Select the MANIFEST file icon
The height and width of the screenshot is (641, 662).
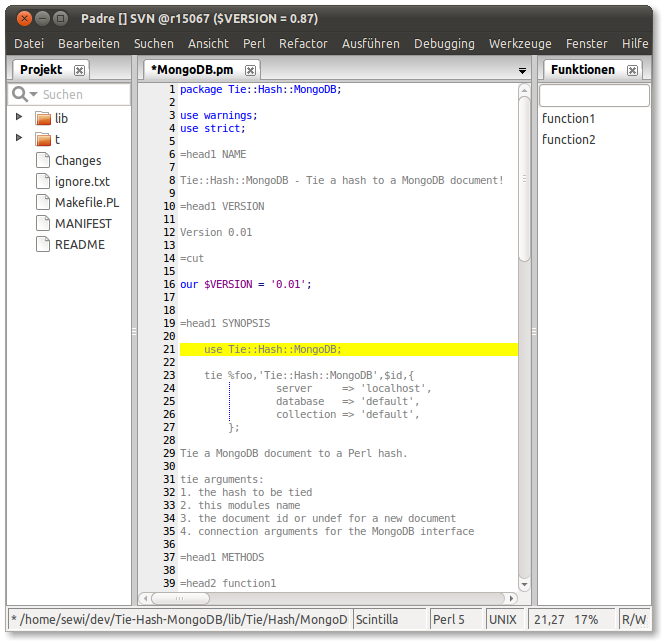pos(43,223)
